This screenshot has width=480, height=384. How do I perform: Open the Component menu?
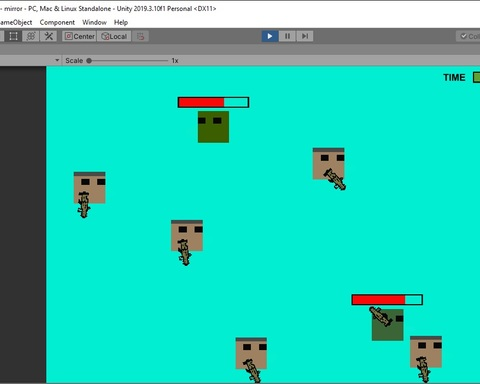pyautogui.click(x=57, y=22)
